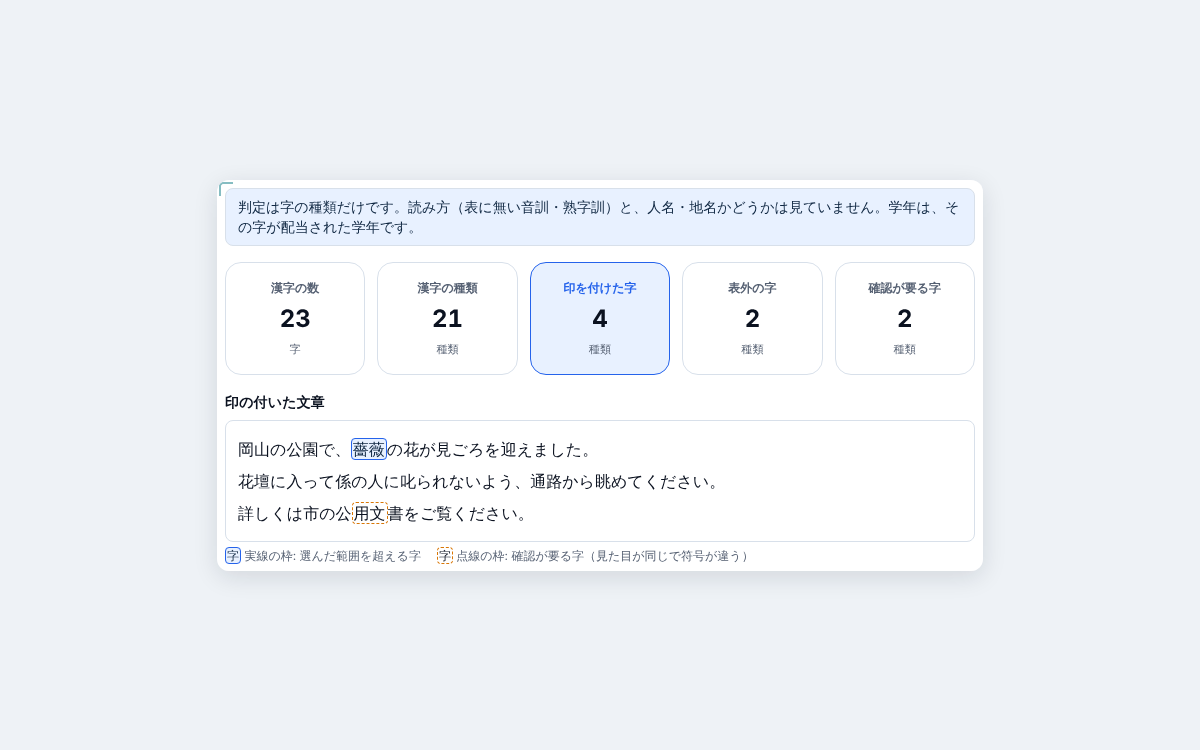1200x750 pixels.
Task: Select the 漢字の種類 21 stat card
Action: [x=447, y=318]
